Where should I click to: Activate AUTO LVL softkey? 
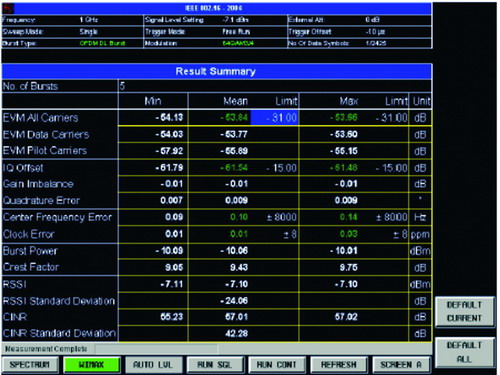153,365
